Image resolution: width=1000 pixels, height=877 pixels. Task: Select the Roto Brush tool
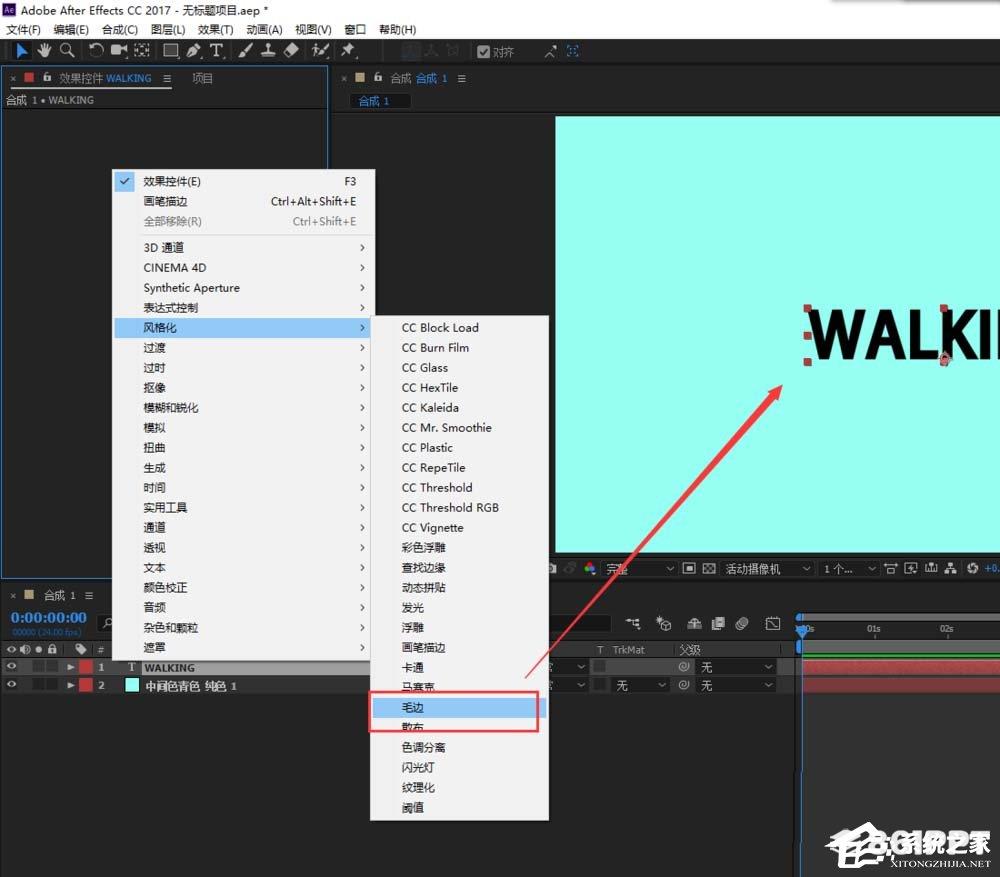320,50
